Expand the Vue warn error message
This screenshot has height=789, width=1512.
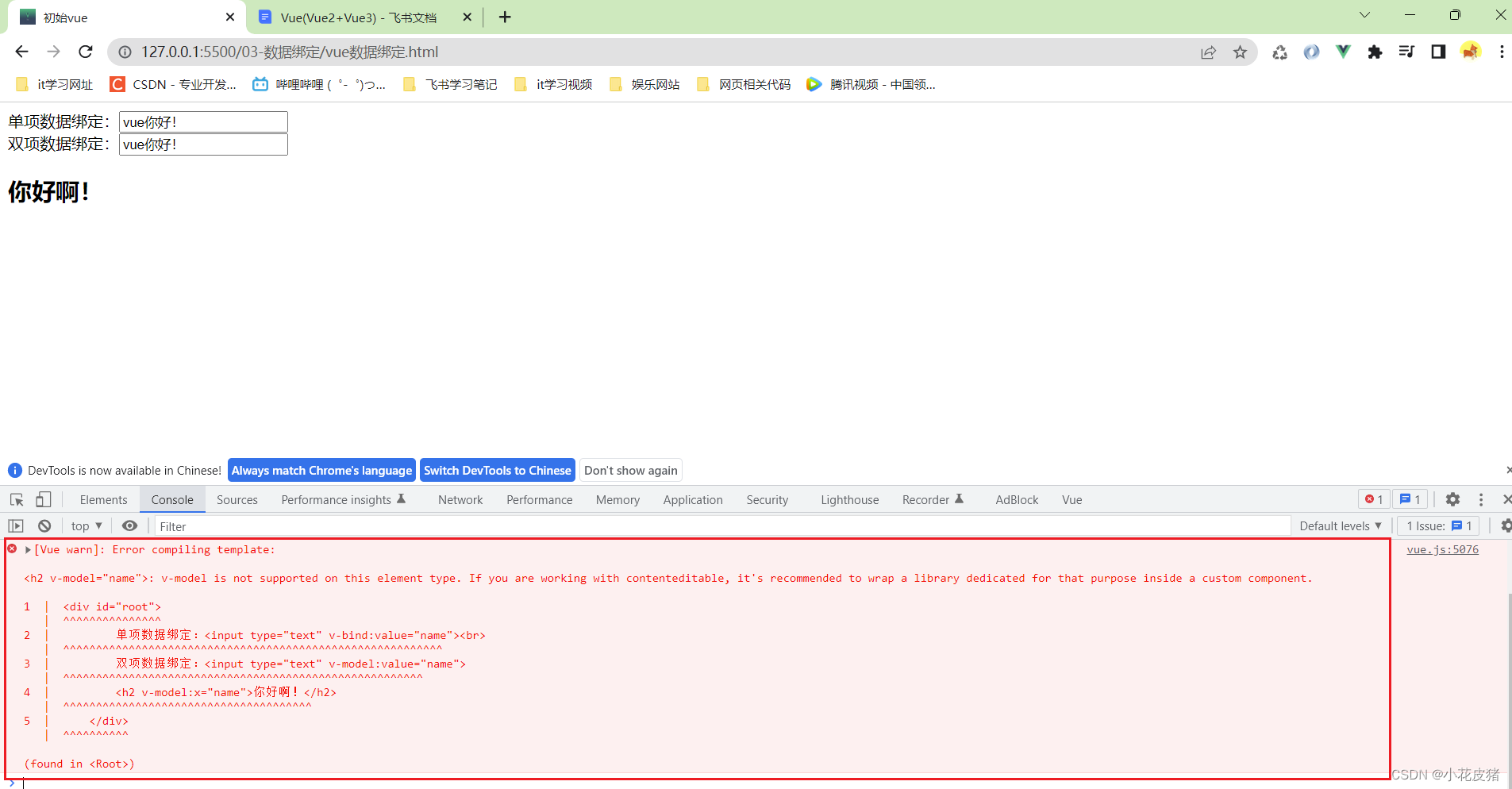[x=28, y=549]
